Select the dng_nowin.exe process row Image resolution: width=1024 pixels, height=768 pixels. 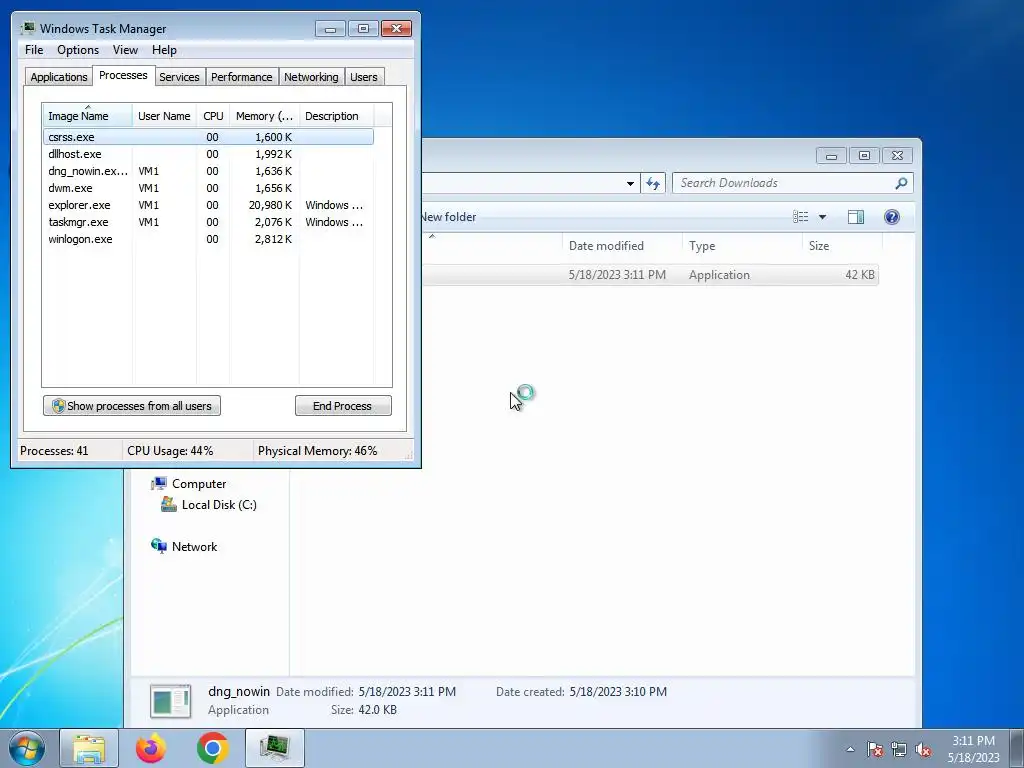(208, 171)
